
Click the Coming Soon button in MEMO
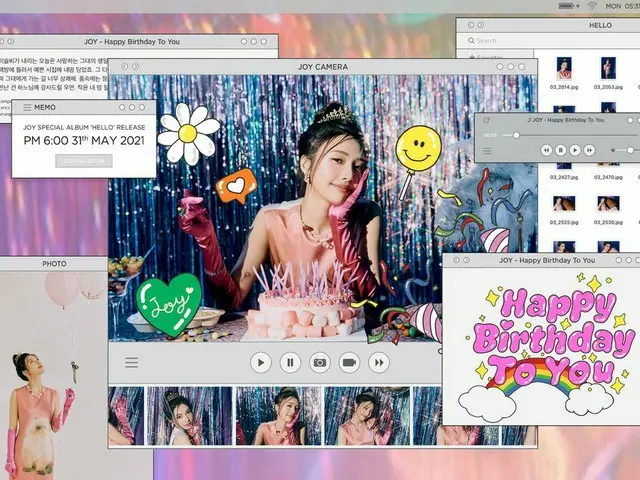pos(84,160)
